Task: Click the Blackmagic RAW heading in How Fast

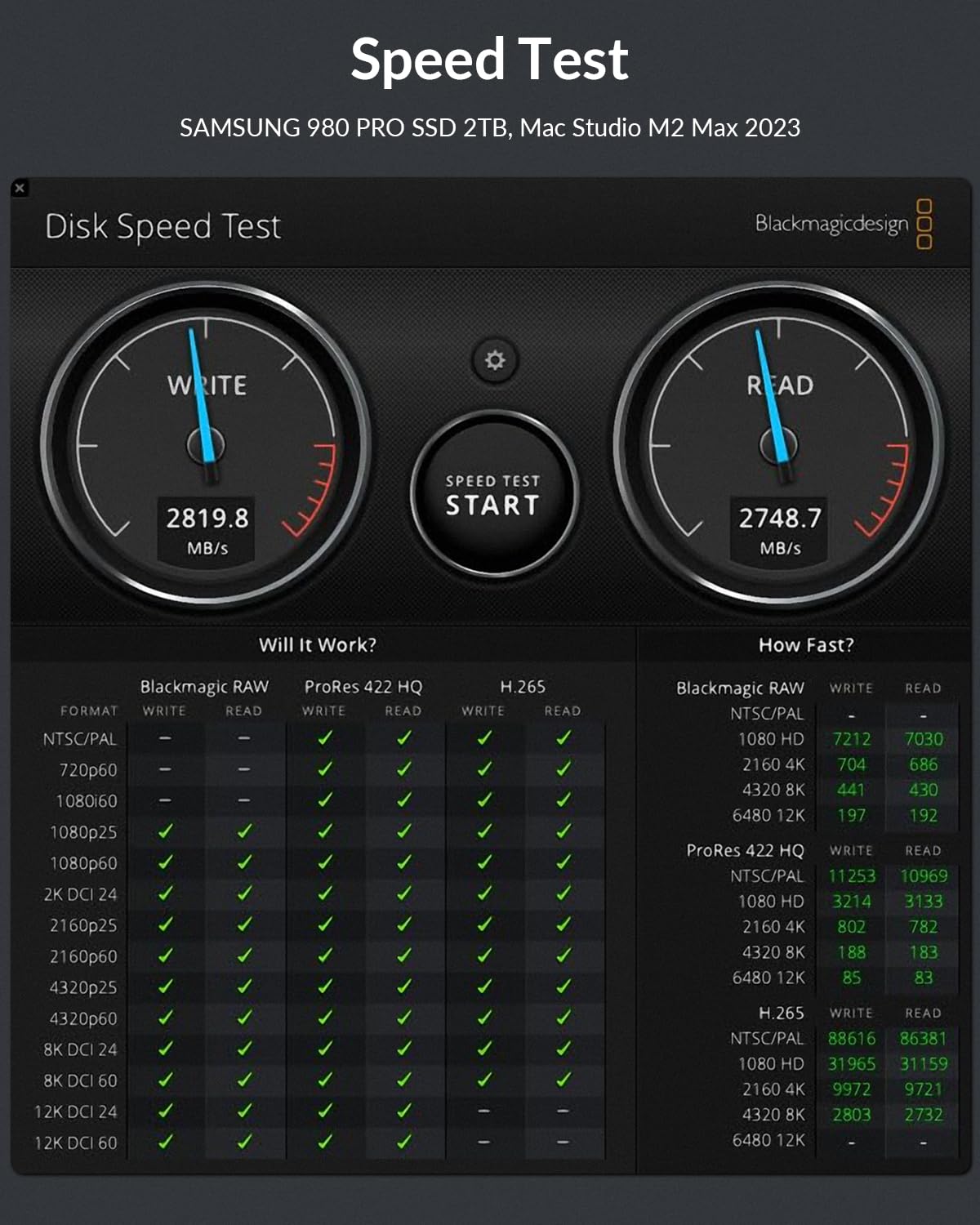Action: pos(740,688)
